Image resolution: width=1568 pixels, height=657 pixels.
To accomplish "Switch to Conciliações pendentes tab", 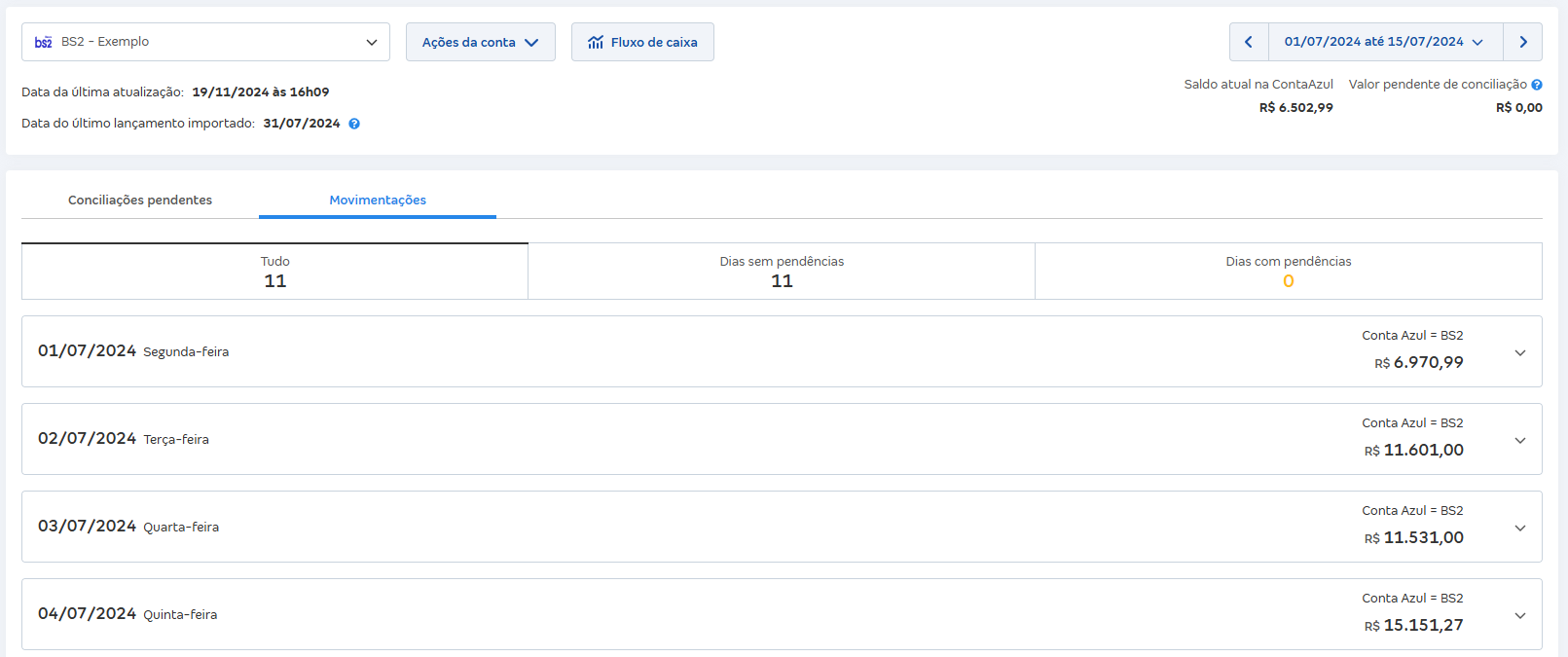I will tap(140, 200).
